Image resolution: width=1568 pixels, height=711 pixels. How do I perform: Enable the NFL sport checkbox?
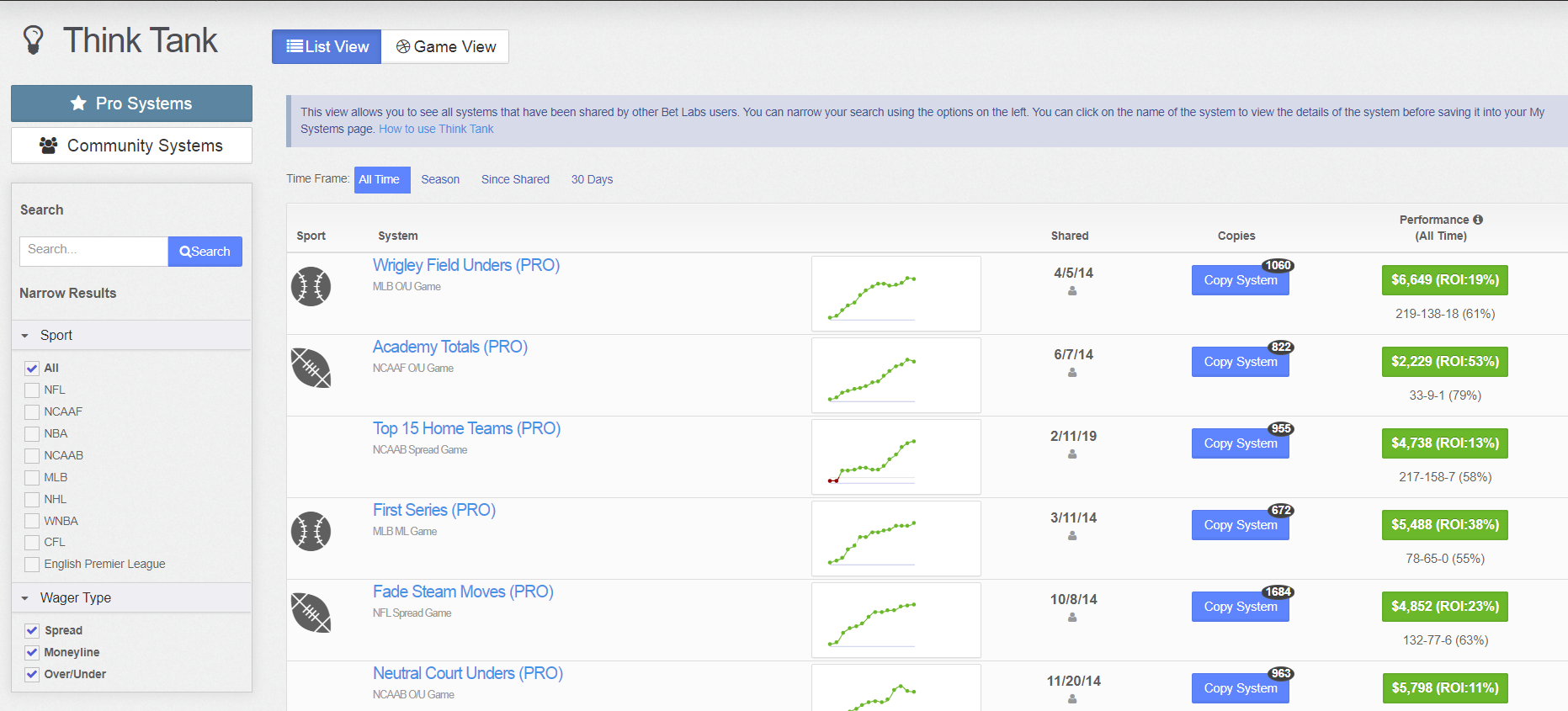(x=32, y=390)
